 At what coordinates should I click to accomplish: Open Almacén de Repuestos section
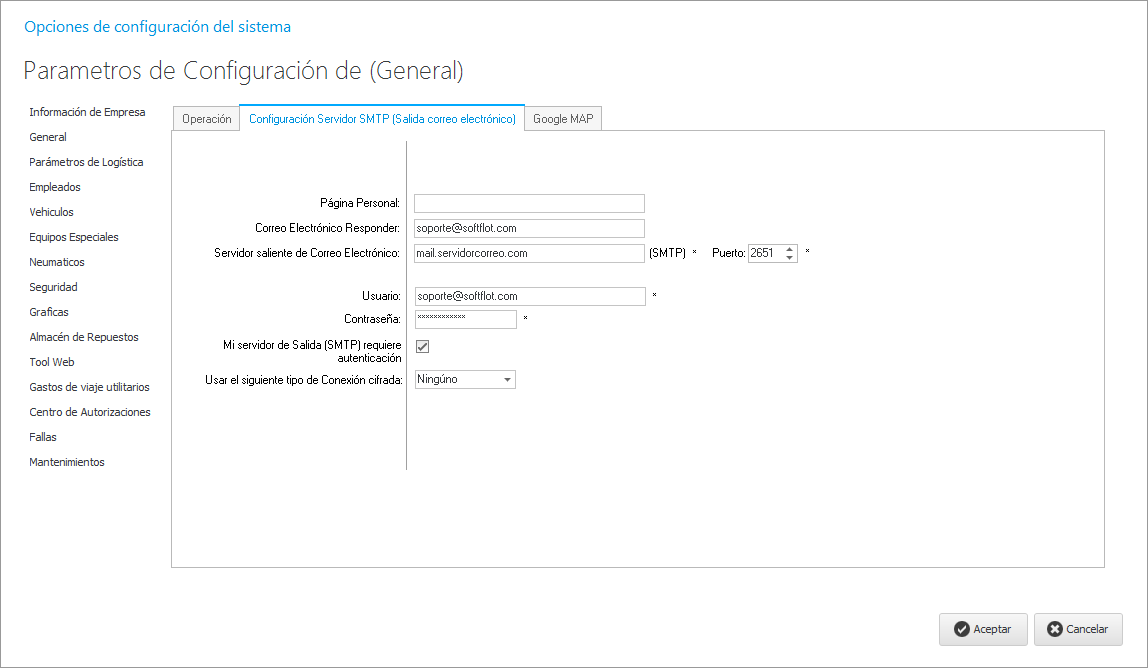point(84,337)
